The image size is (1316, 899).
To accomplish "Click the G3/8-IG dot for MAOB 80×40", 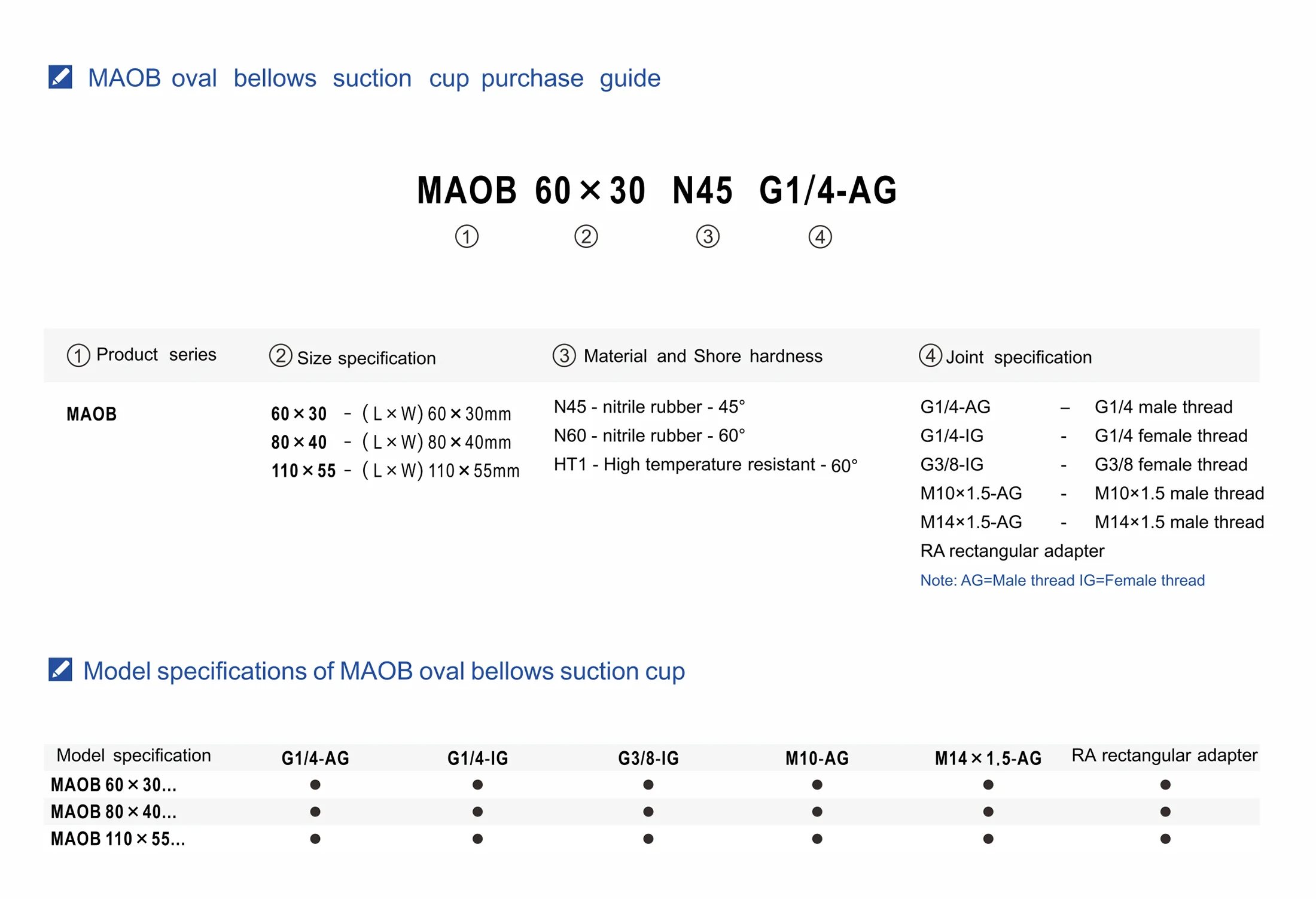I will 648,812.
